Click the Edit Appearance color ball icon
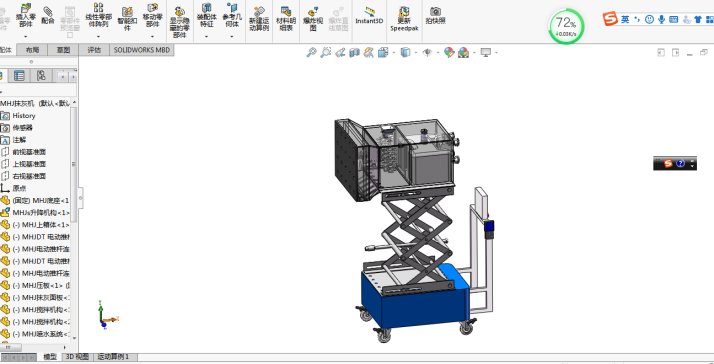Viewport: 714px width, 364px height. click(x=449, y=53)
